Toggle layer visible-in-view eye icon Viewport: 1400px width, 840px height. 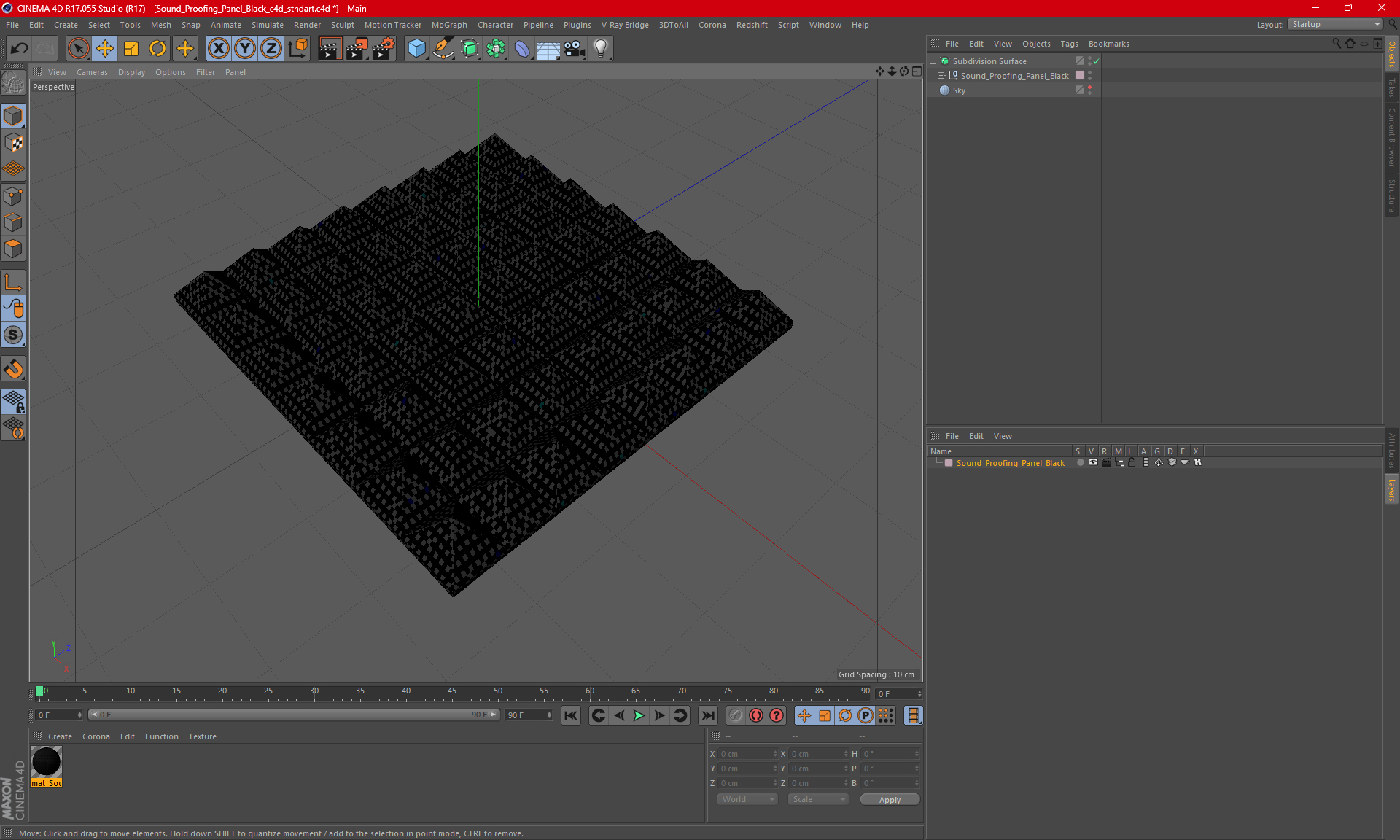pos(1093,462)
